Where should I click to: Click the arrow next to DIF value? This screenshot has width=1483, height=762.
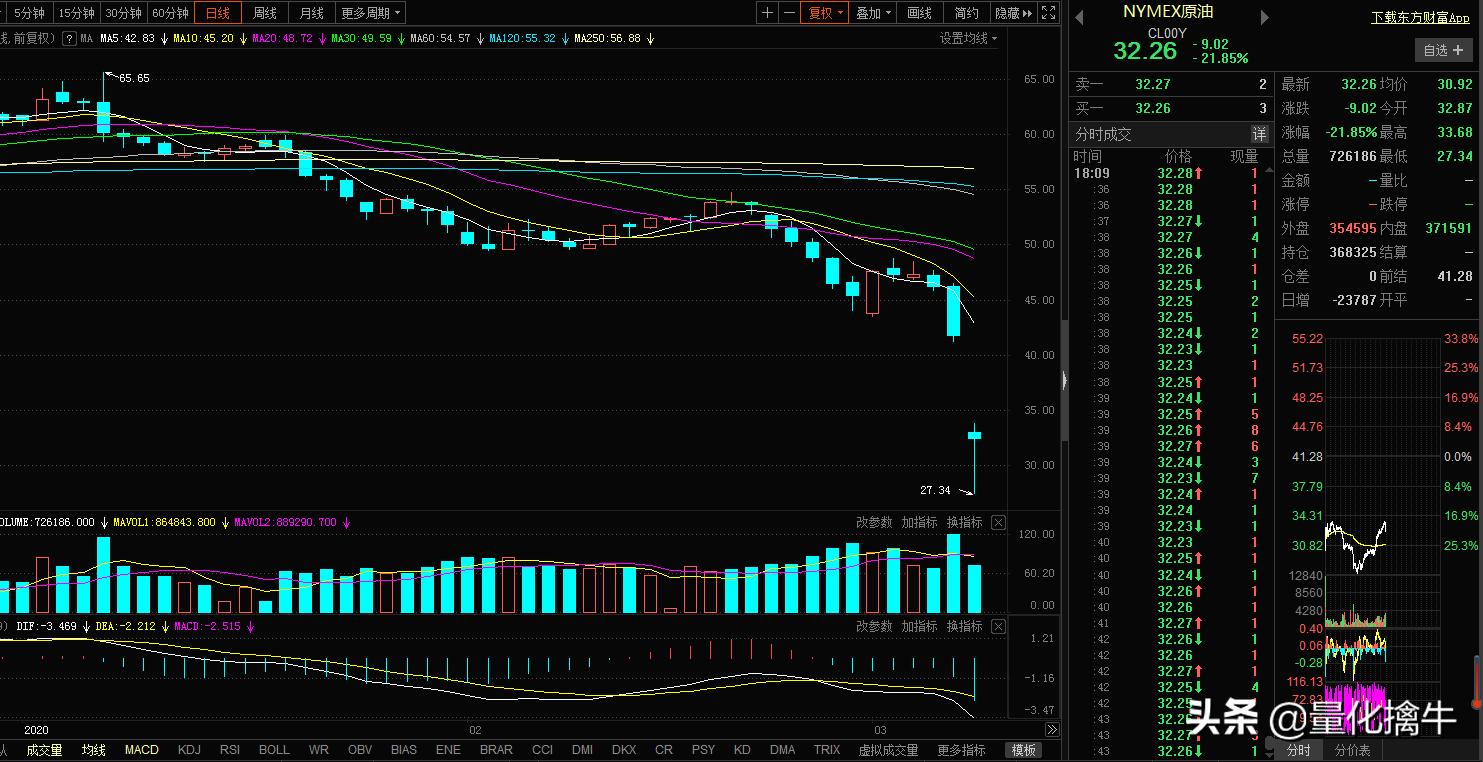click(x=85, y=626)
